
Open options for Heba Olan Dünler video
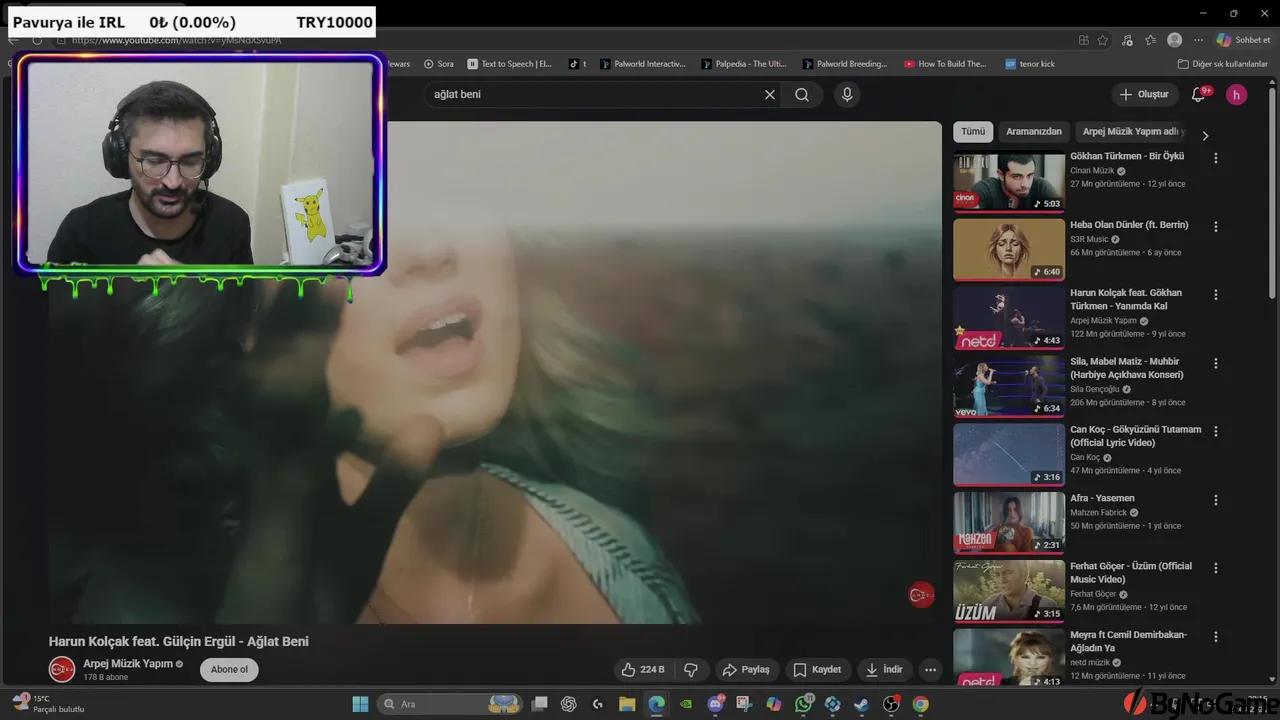(x=1216, y=227)
